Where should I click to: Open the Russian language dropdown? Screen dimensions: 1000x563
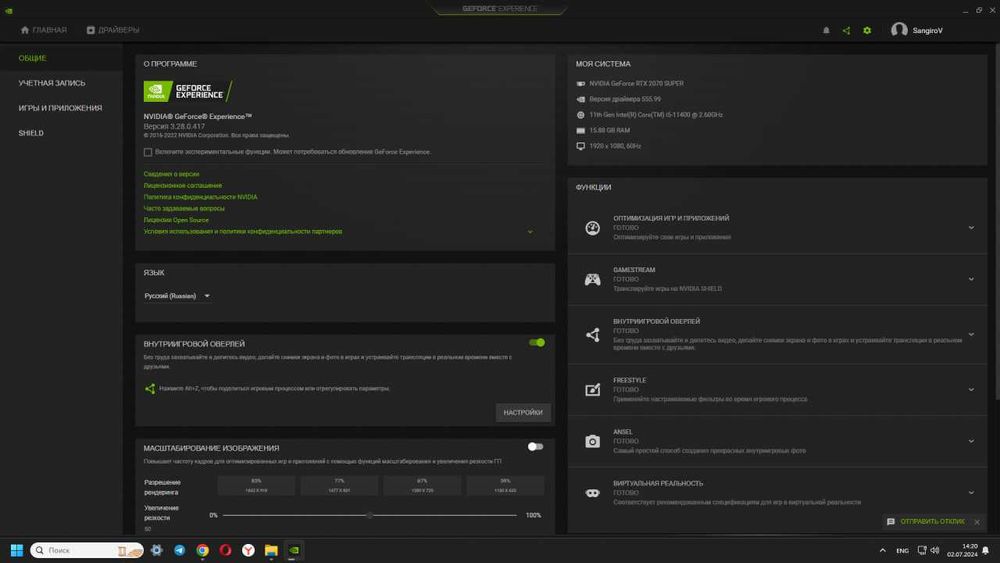pyautogui.click(x=177, y=296)
